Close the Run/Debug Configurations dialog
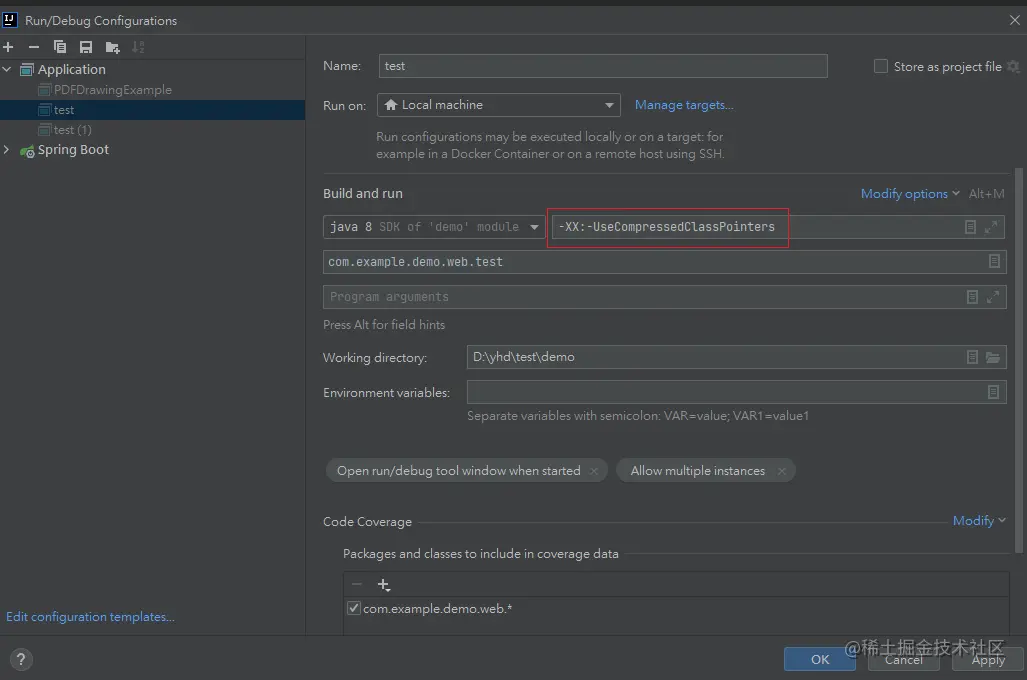 1015,20
